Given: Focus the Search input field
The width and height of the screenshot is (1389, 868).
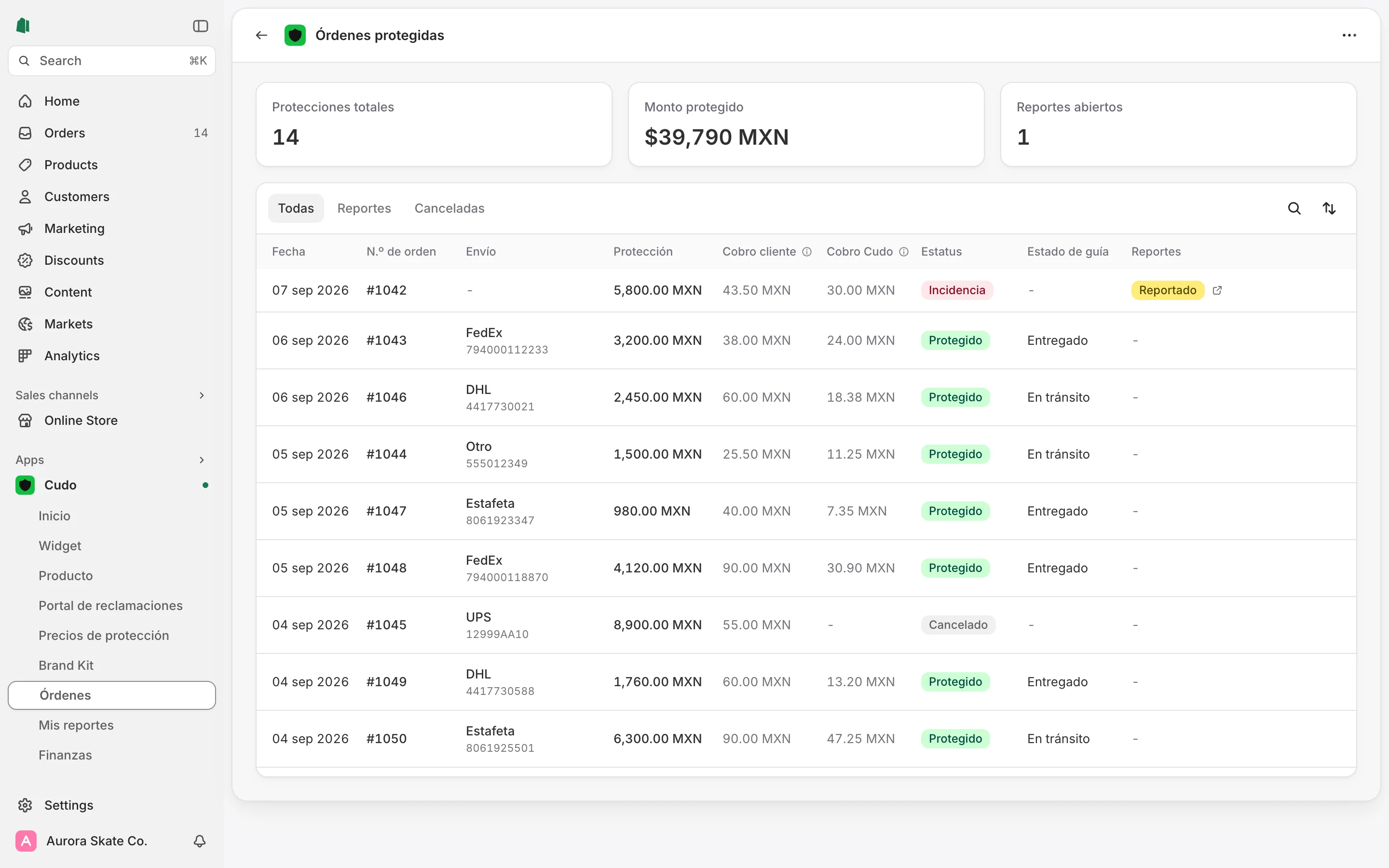Looking at the screenshot, I should pyautogui.click(x=112, y=61).
